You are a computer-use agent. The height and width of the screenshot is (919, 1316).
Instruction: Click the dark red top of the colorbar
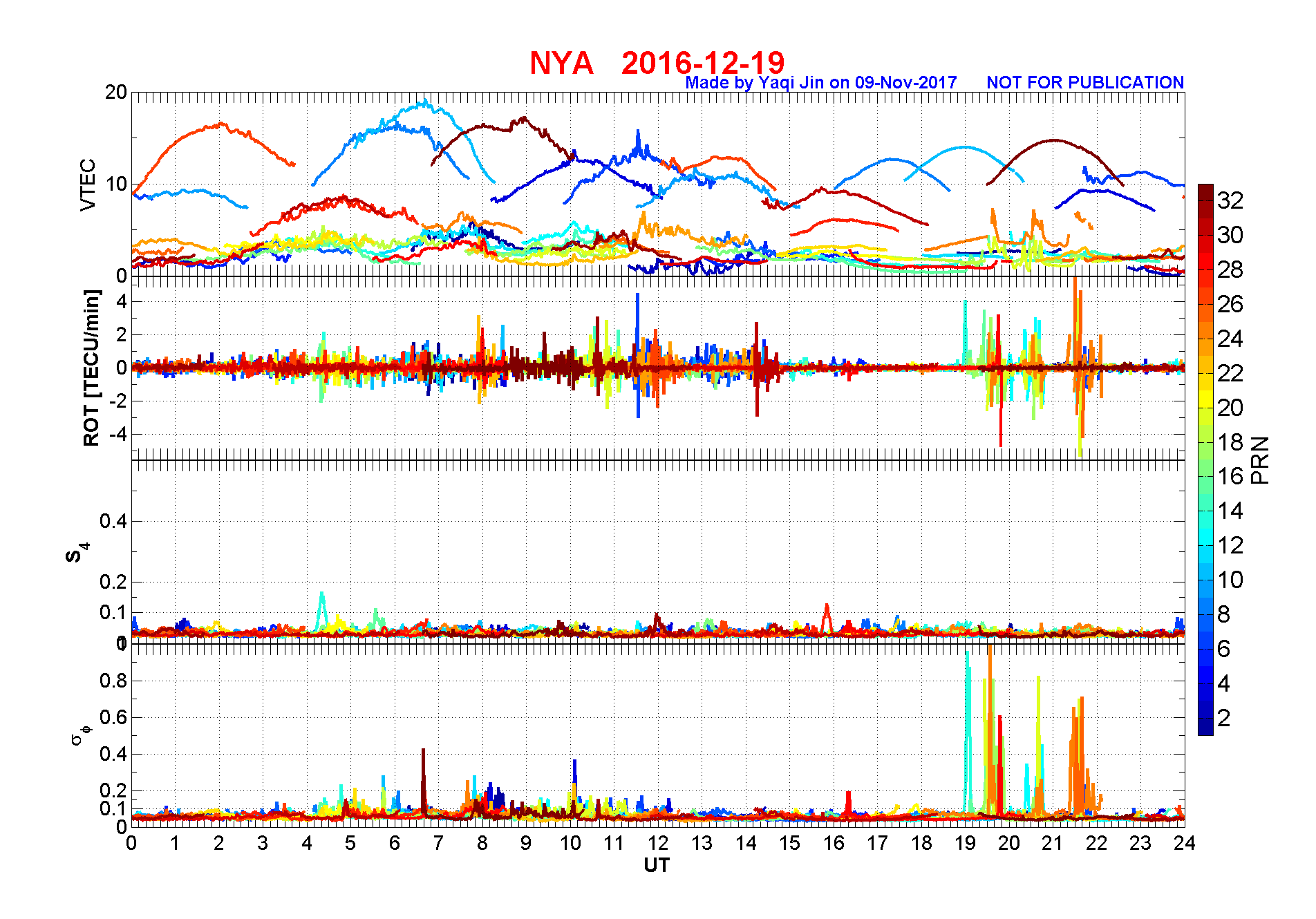[x=1205, y=193]
